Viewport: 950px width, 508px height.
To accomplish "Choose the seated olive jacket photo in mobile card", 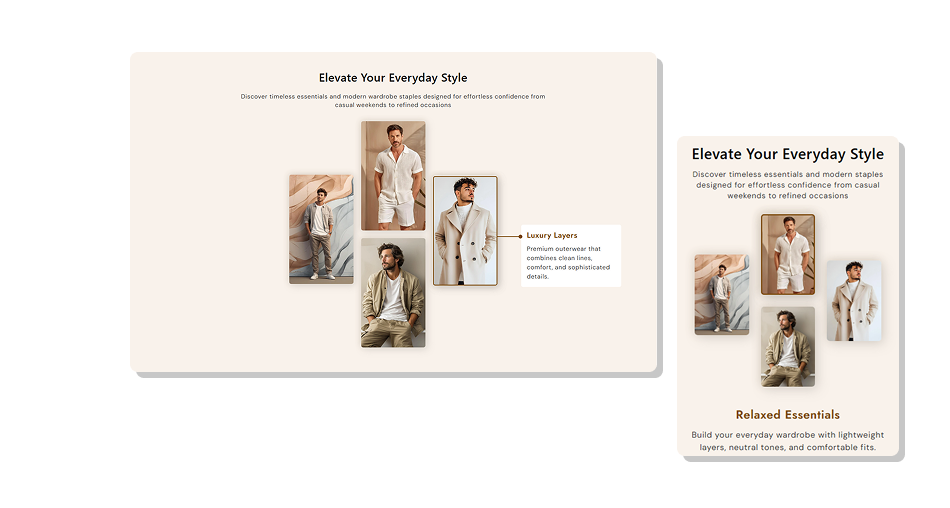I will [788, 347].
